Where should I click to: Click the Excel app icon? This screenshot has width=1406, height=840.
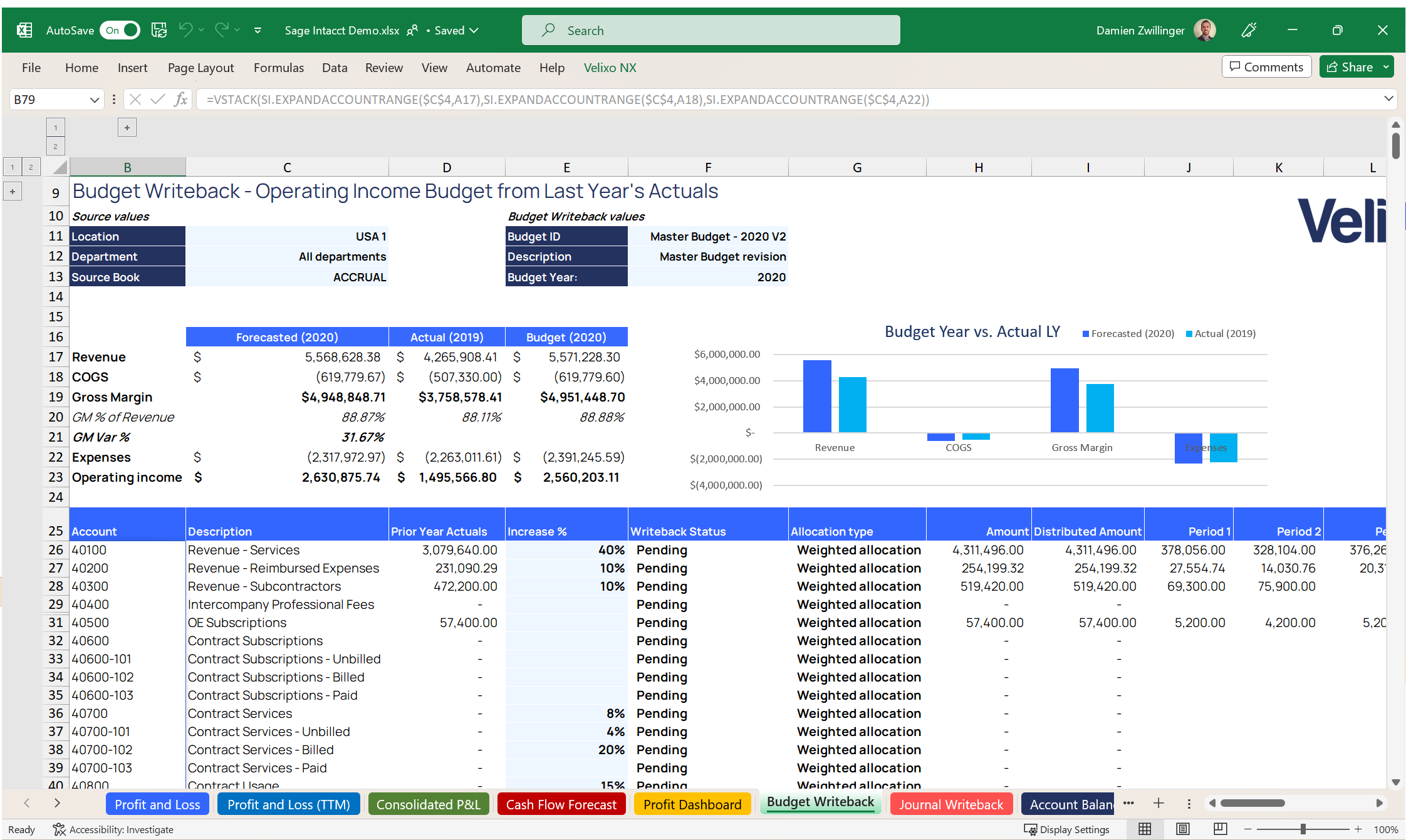[x=24, y=30]
